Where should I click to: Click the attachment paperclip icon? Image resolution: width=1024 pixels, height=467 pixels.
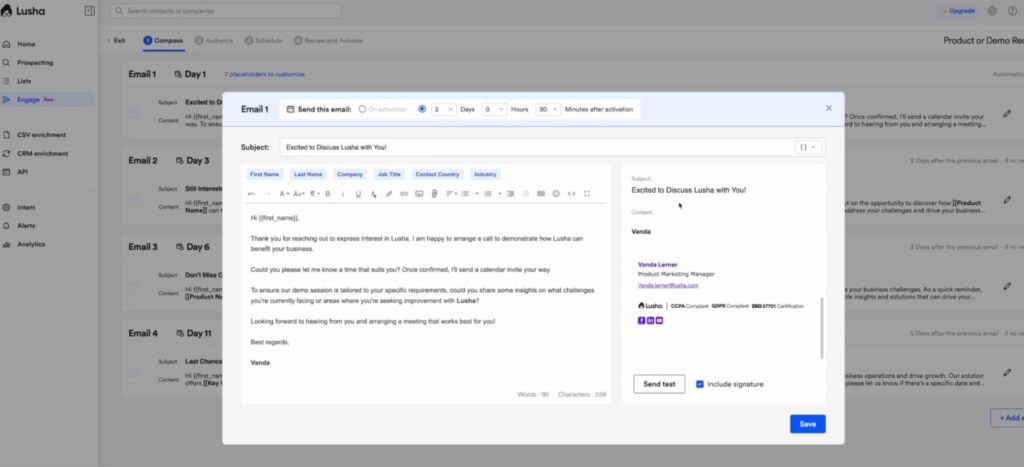435,193
